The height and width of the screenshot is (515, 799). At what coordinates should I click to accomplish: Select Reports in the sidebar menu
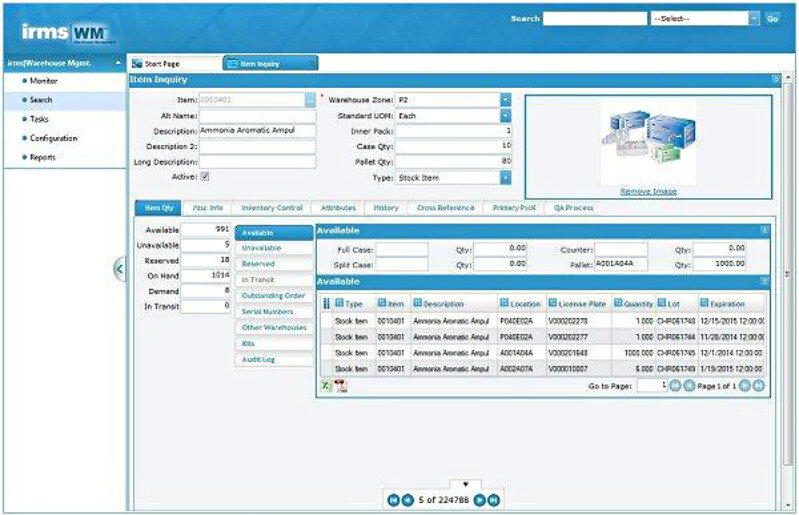[x=43, y=157]
